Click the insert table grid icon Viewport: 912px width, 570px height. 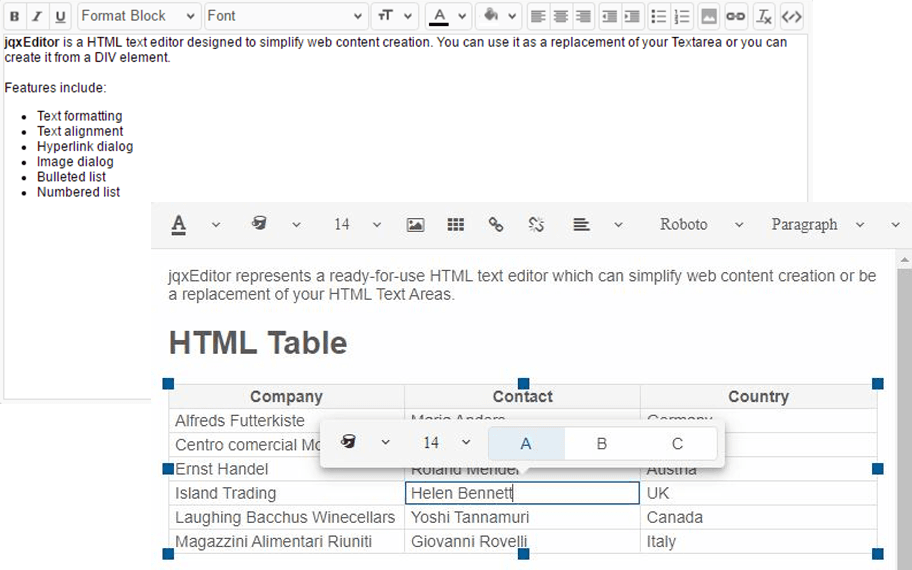tap(455, 225)
